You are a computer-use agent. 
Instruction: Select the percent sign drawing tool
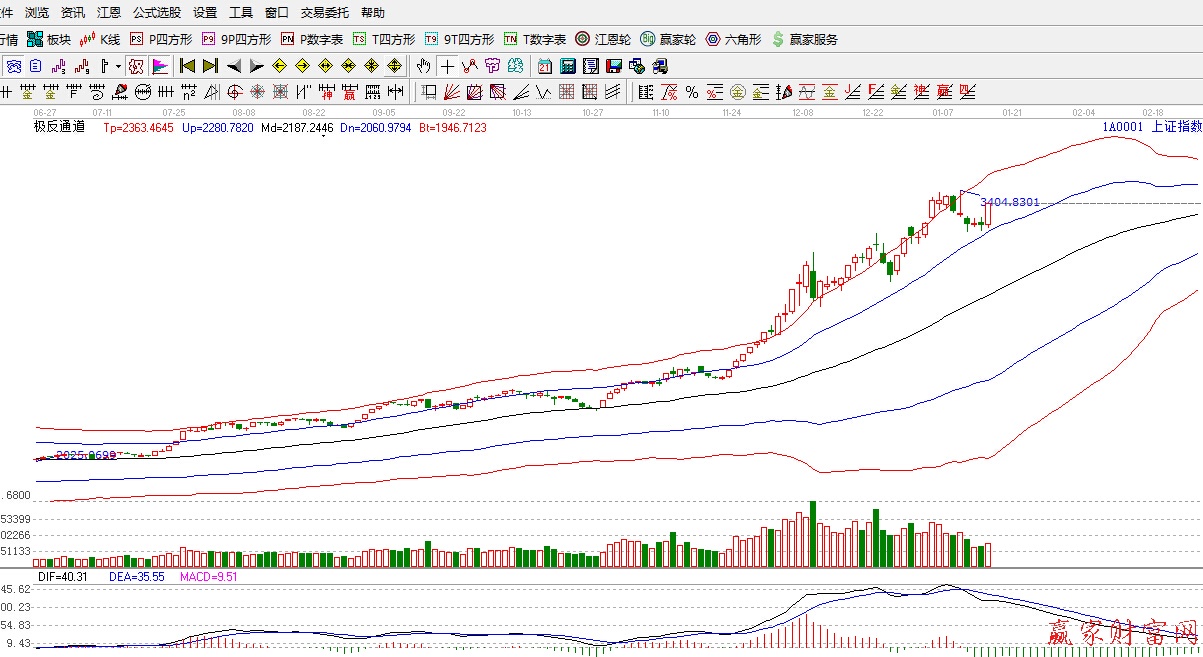(691, 93)
